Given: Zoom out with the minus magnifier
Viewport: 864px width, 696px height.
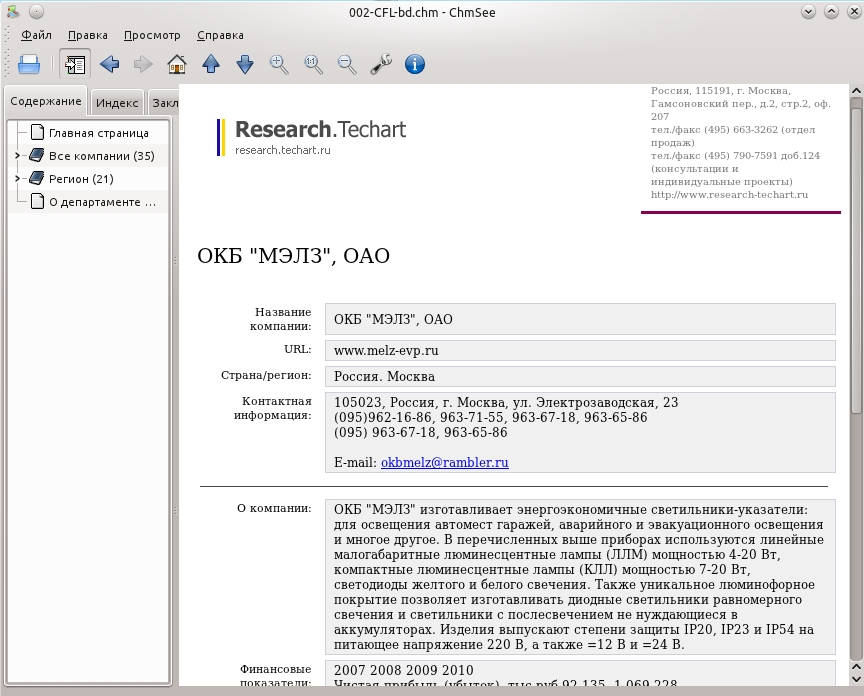Looking at the screenshot, I should click(347, 64).
